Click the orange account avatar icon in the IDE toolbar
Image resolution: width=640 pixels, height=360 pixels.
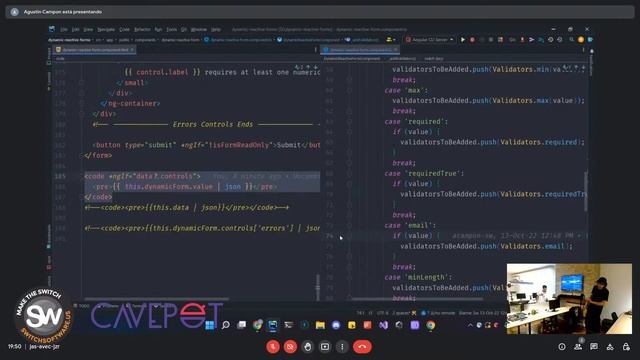(x=581, y=40)
